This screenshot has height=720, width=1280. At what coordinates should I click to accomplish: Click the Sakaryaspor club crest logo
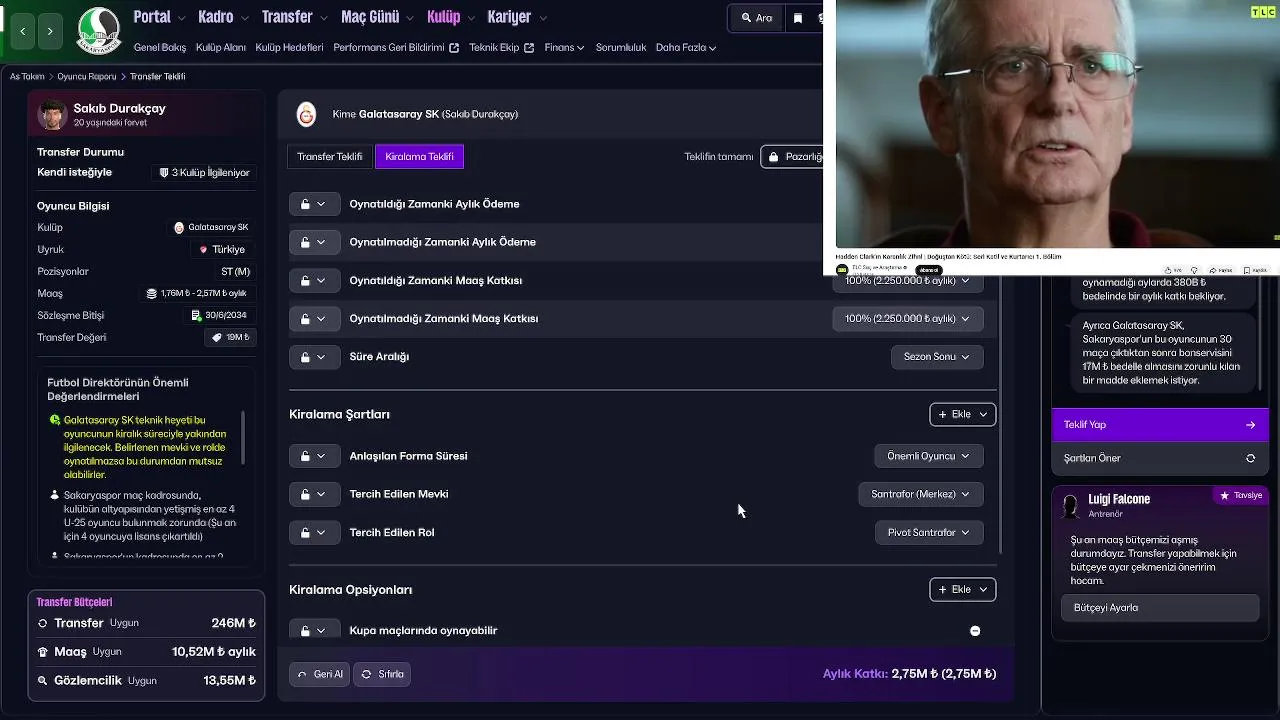(98, 31)
